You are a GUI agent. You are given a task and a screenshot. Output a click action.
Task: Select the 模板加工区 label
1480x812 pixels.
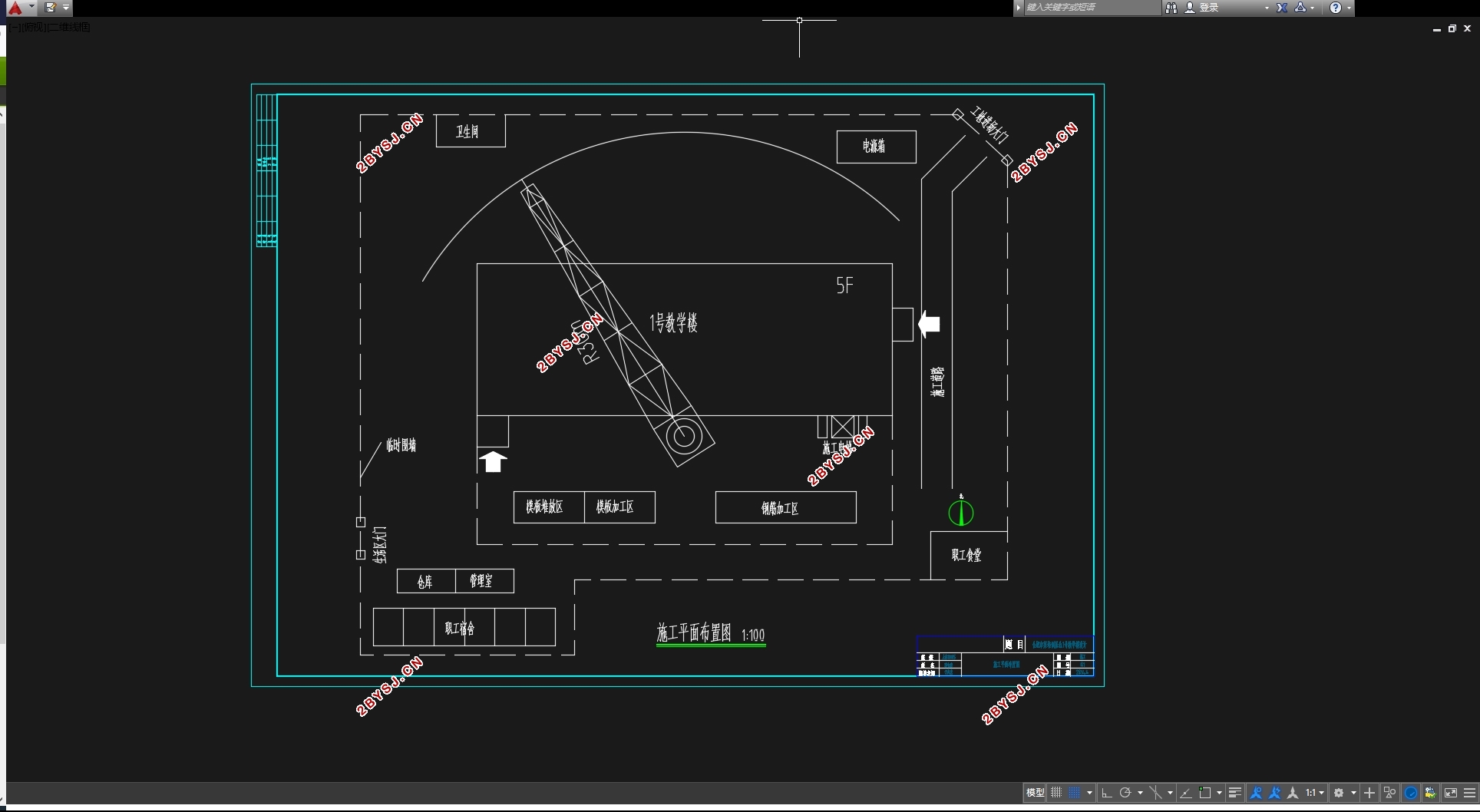(615, 507)
